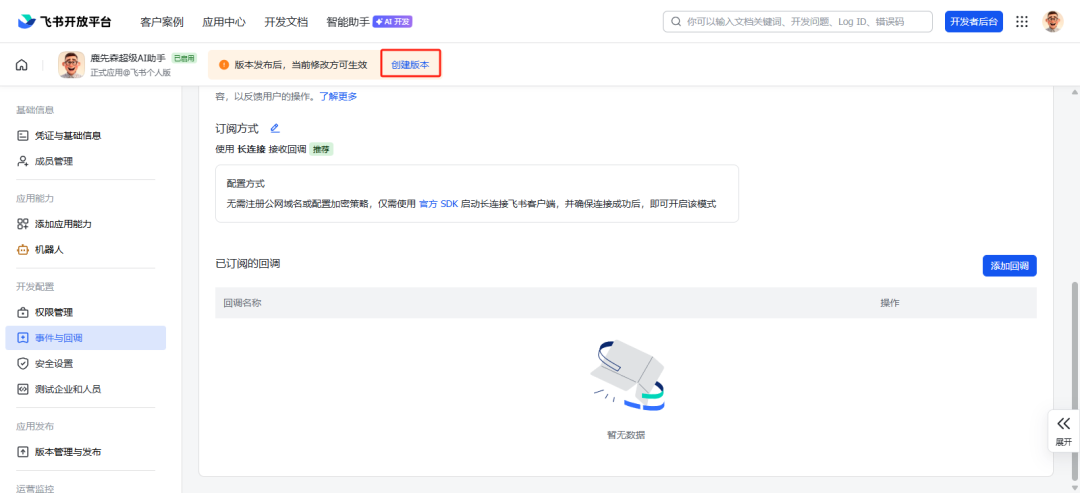Image resolution: width=1080 pixels, height=493 pixels.
Task: Select 添加应用能力 in sidebar
Action: coord(85,224)
